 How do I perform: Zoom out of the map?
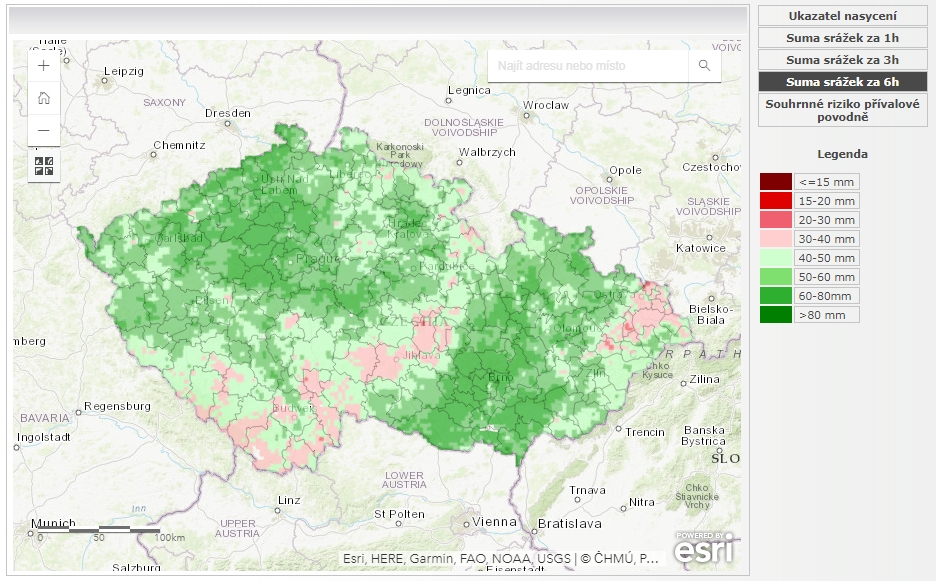(43, 130)
